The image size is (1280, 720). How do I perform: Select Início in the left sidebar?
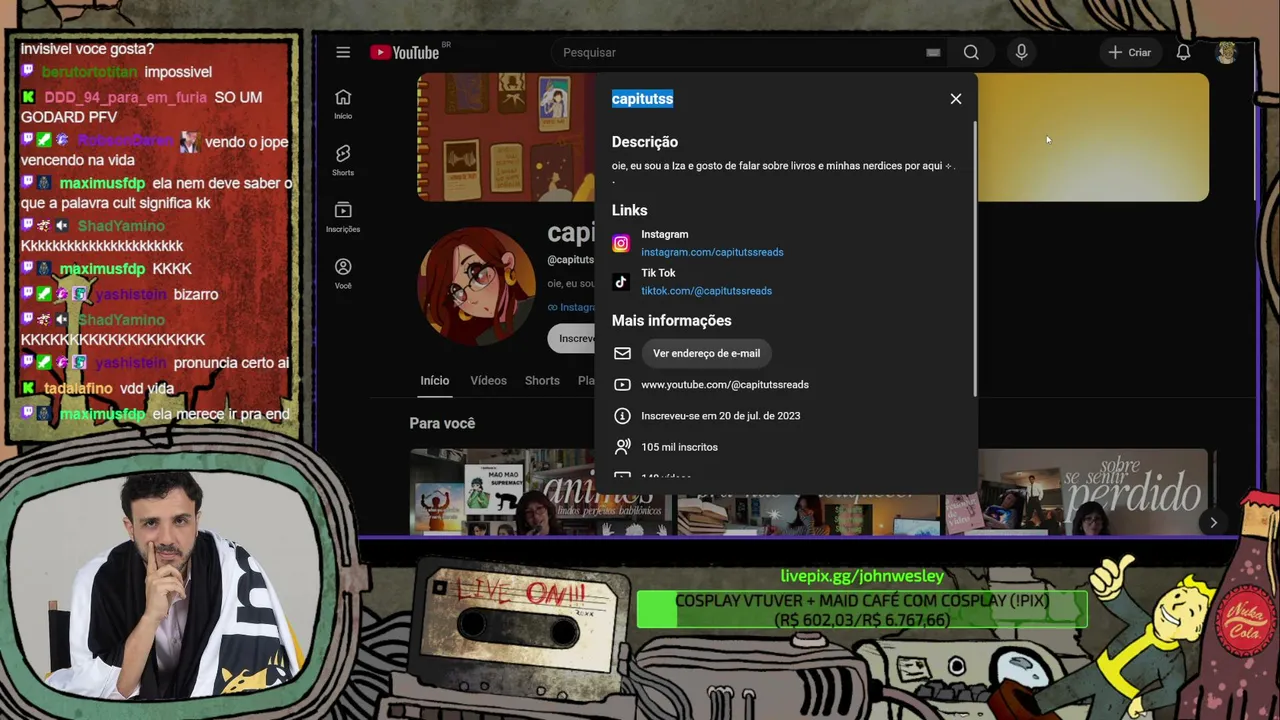point(343,103)
